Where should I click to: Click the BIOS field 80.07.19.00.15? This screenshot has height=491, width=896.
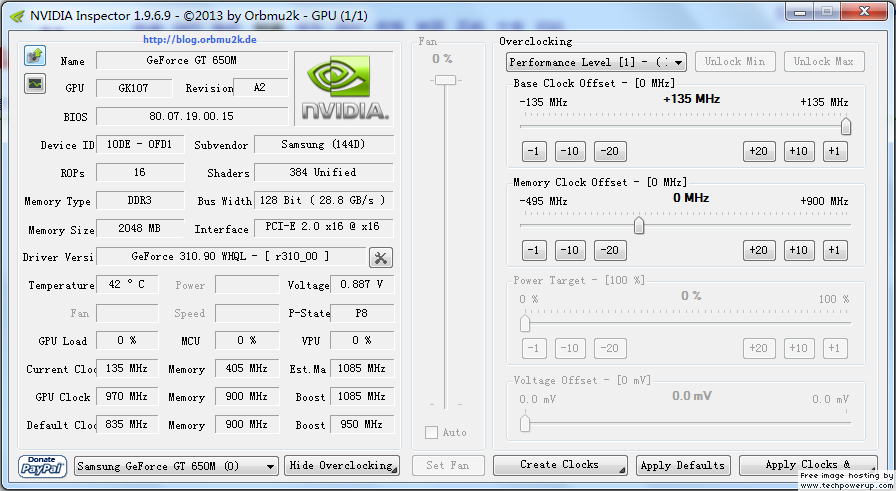coord(192,117)
